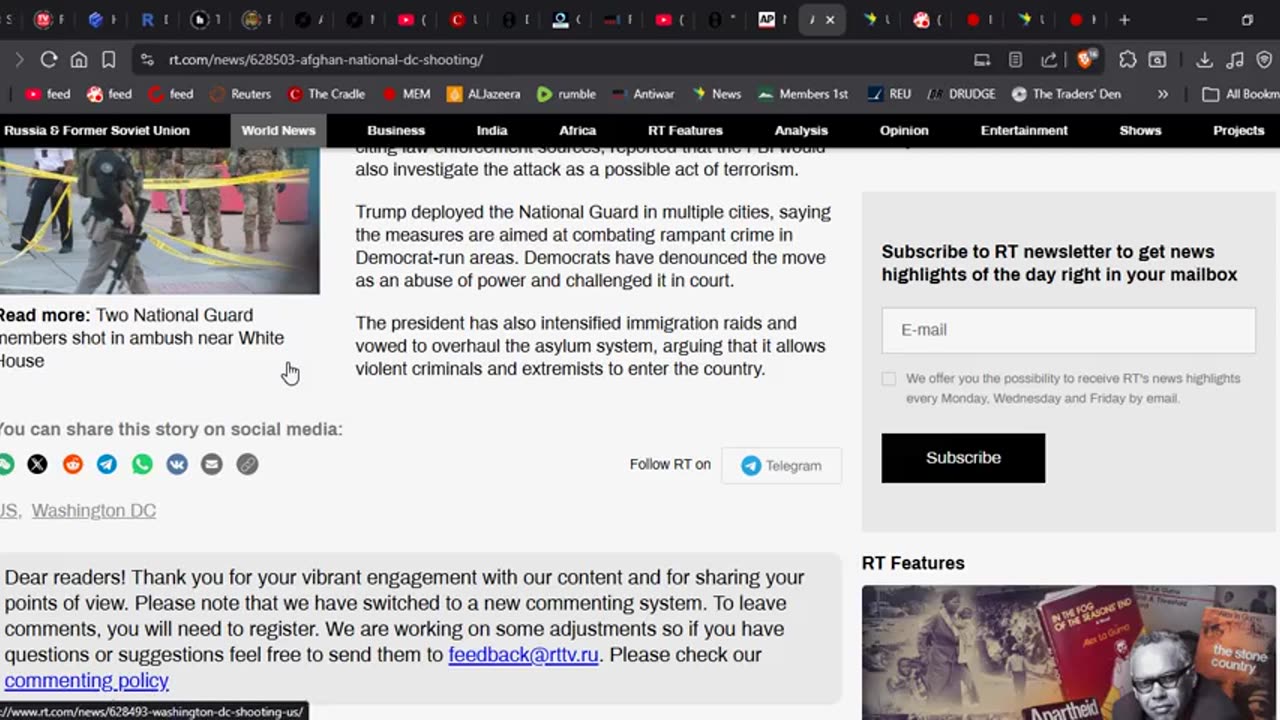The width and height of the screenshot is (1280, 720).
Task: Open the RT Features Apartheid books image
Action: coord(1069,652)
